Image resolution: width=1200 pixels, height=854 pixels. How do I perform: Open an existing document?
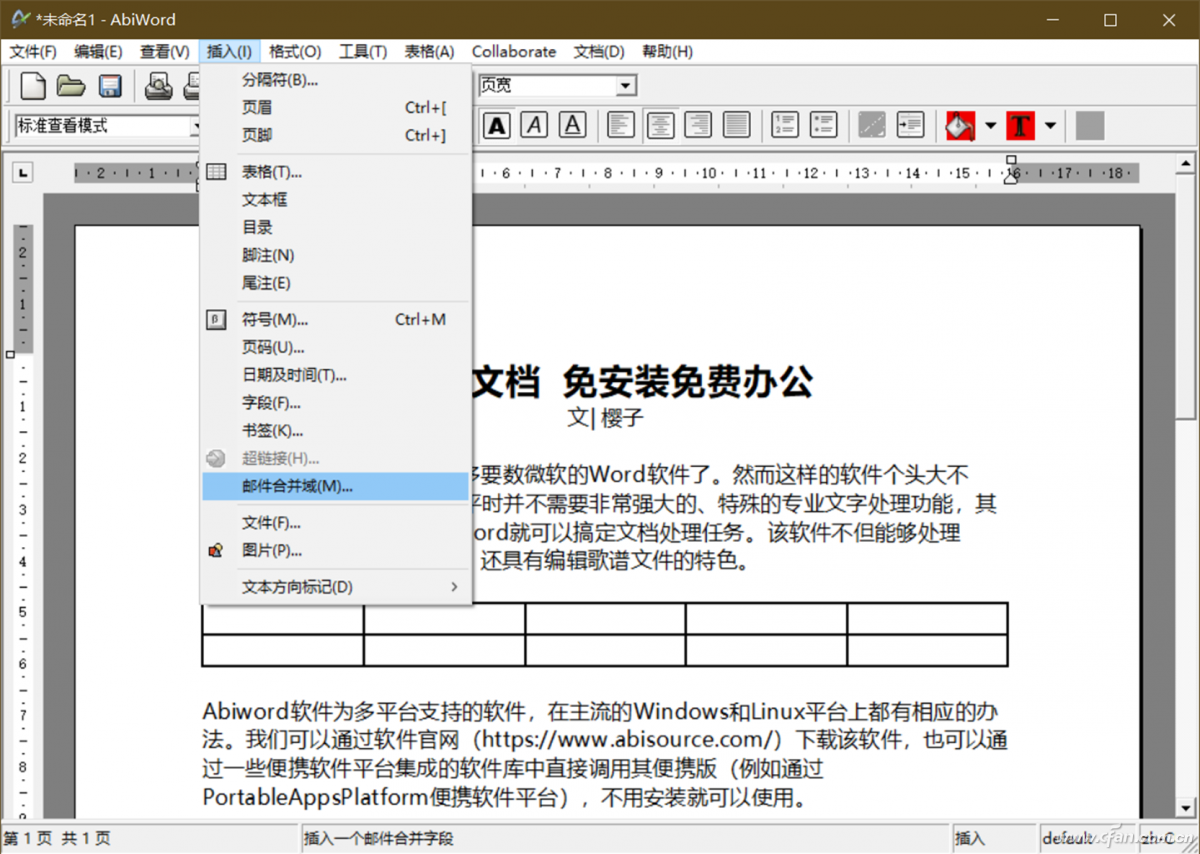[x=70, y=86]
